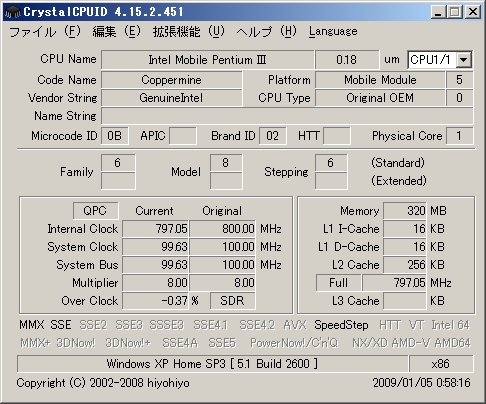
Task: Maximize the CrystalCPUID window
Action: (455, 12)
